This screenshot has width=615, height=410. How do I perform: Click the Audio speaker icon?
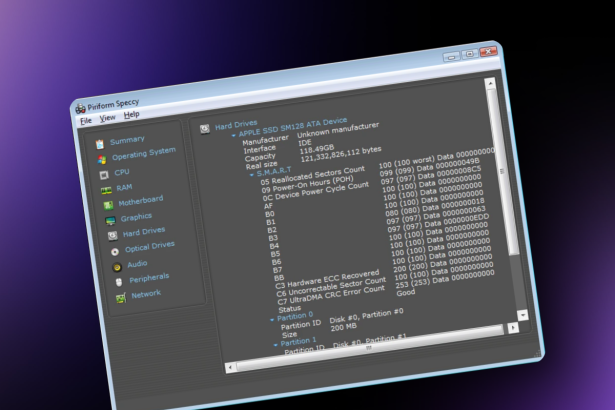click(117, 267)
